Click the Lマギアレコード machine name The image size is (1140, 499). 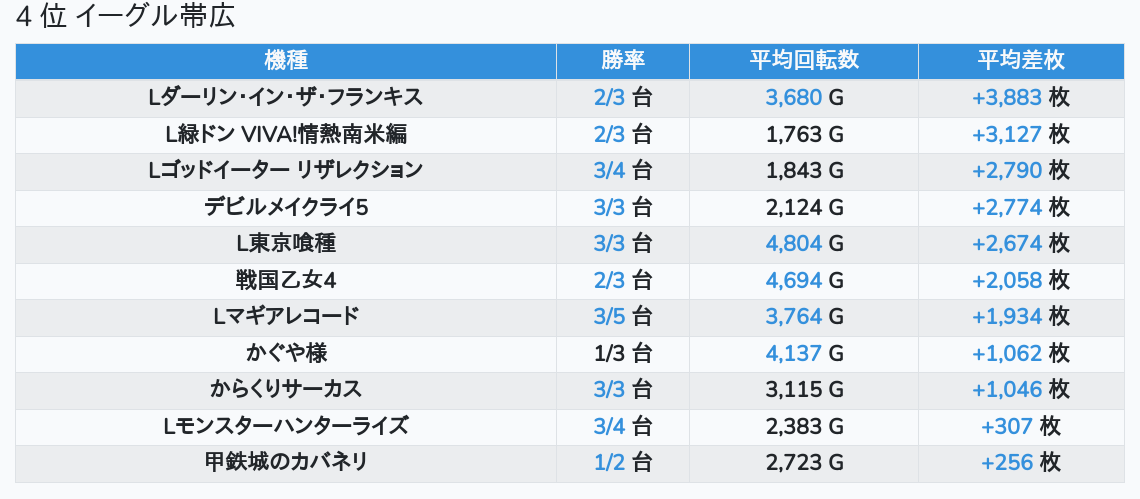[286, 317]
